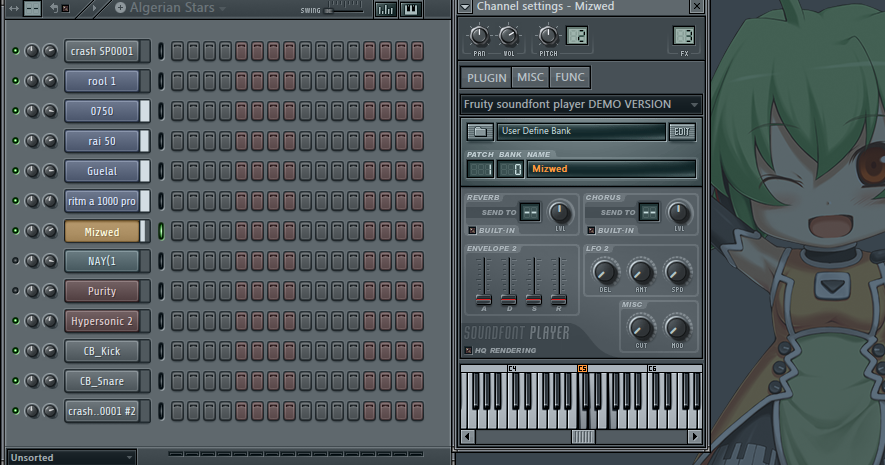Screen dimensions: 885x465
Task: Click the beats-per-bar display in step sequencer header
Action: pyautogui.click(x=32, y=8)
